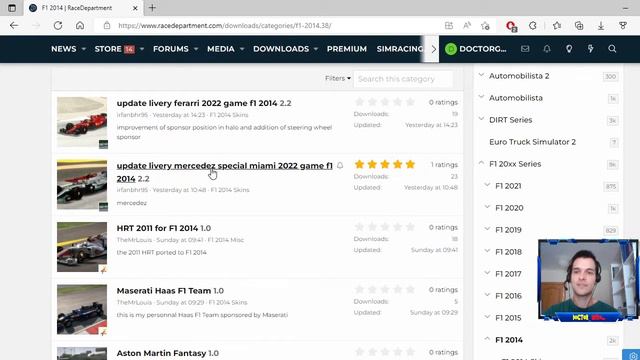Open the inbox envelope icon in site header
The width and height of the screenshot is (640, 360).
click(x=525, y=49)
